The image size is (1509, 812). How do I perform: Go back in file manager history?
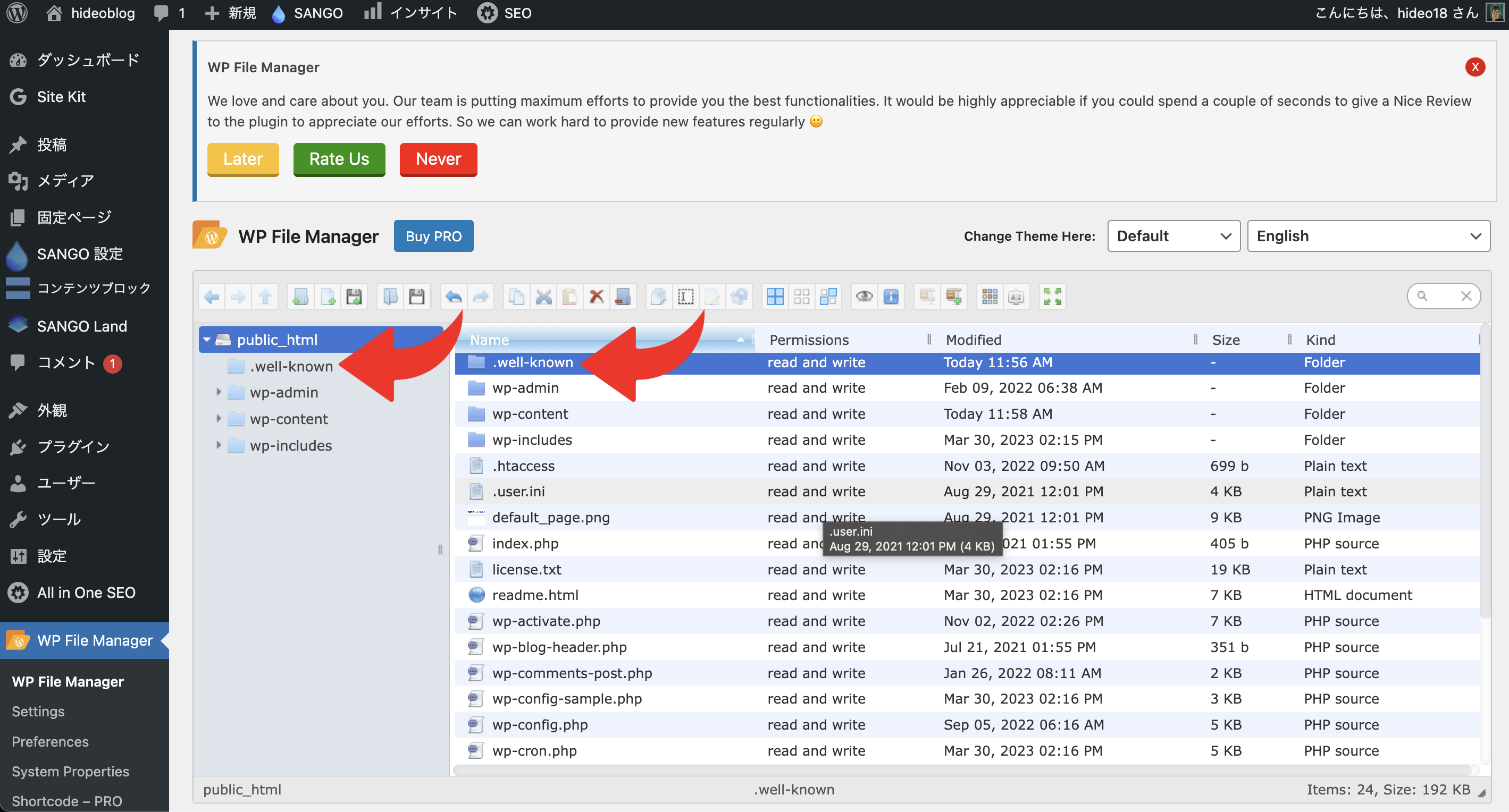pyautogui.click(x=212, y=297)
